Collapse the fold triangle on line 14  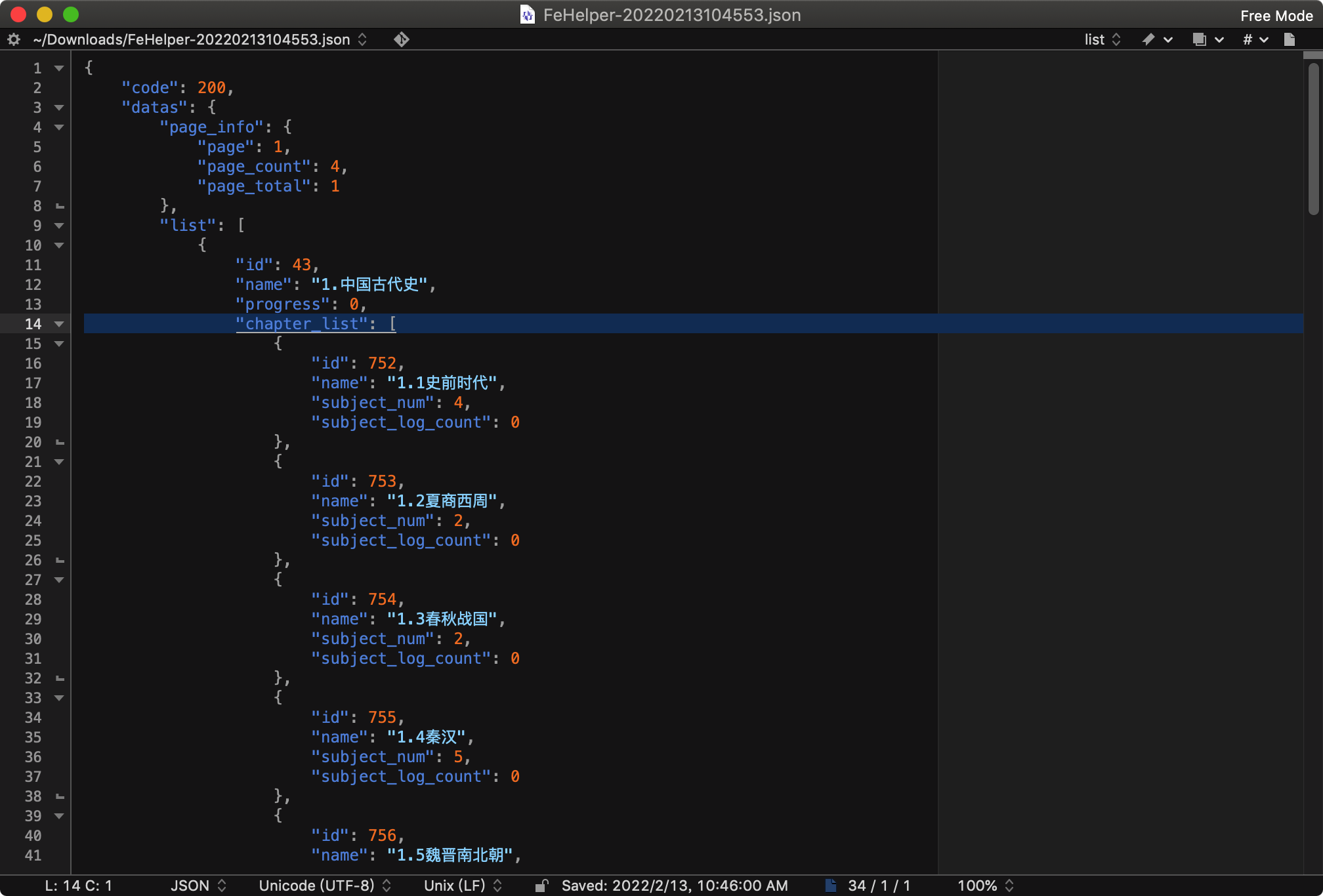tap(59, 324)
